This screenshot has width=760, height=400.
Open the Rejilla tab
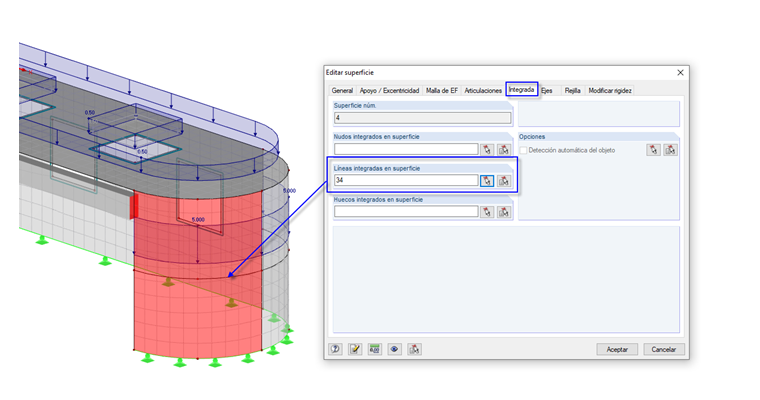[x=572, y=91]
